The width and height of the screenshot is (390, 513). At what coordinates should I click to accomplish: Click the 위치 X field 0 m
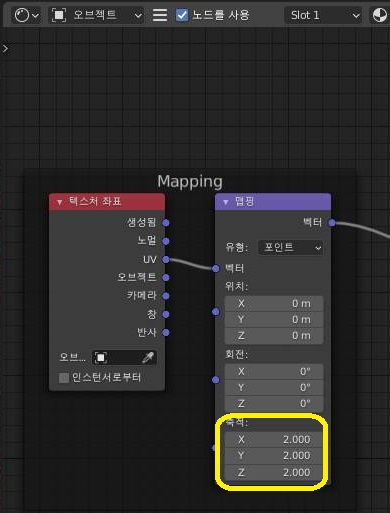tap(274, 304)
